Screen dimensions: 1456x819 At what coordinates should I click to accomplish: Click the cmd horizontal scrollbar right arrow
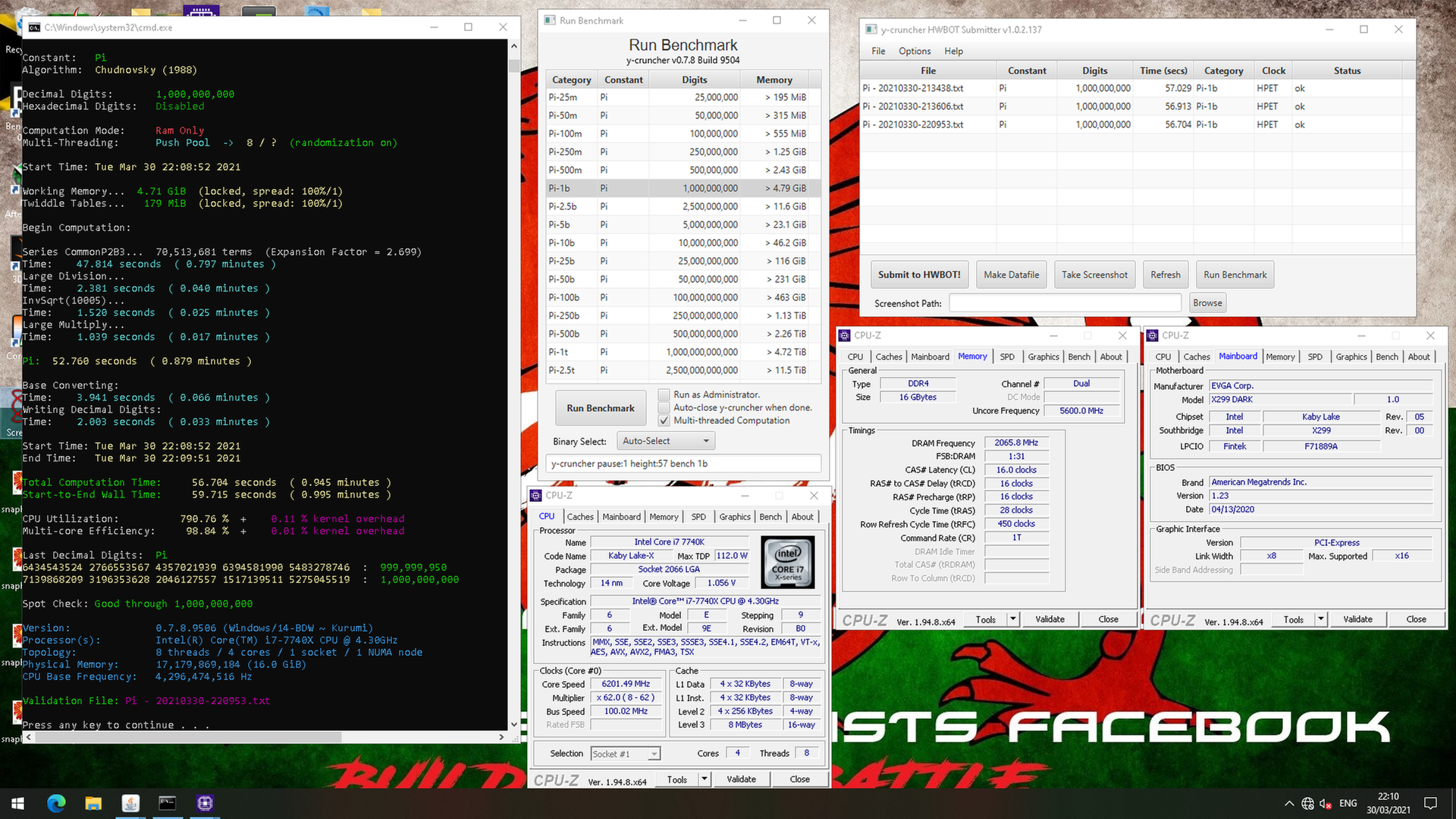501,737
